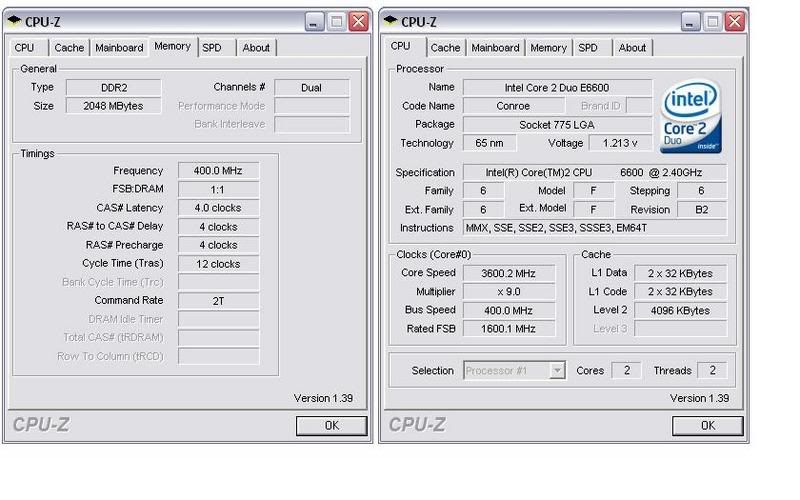Click the 65 nm technology value
The image size is (800, 500).
pos(489,143)
